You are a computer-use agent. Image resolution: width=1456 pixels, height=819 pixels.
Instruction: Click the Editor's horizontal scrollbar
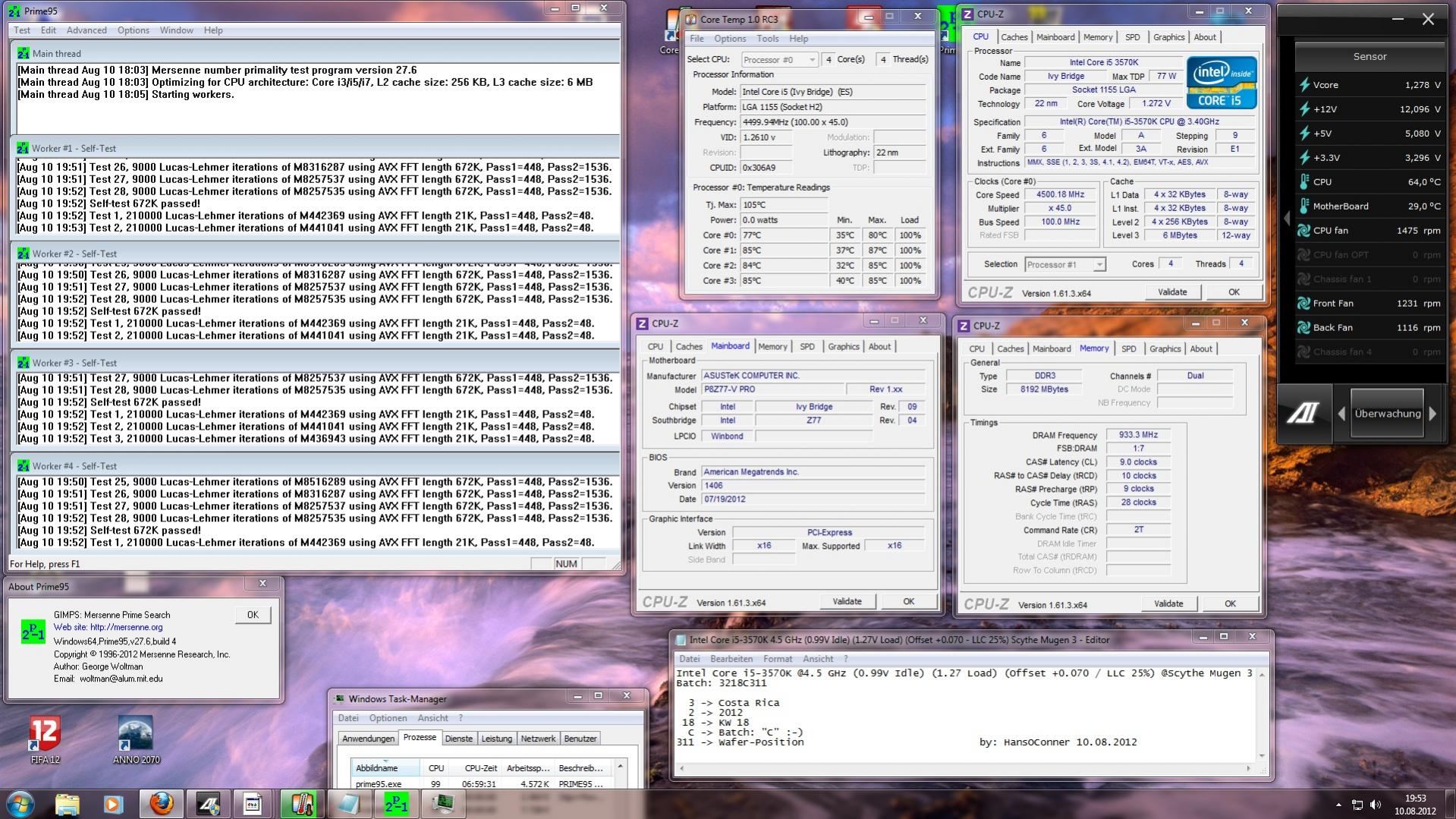[965, 769]
